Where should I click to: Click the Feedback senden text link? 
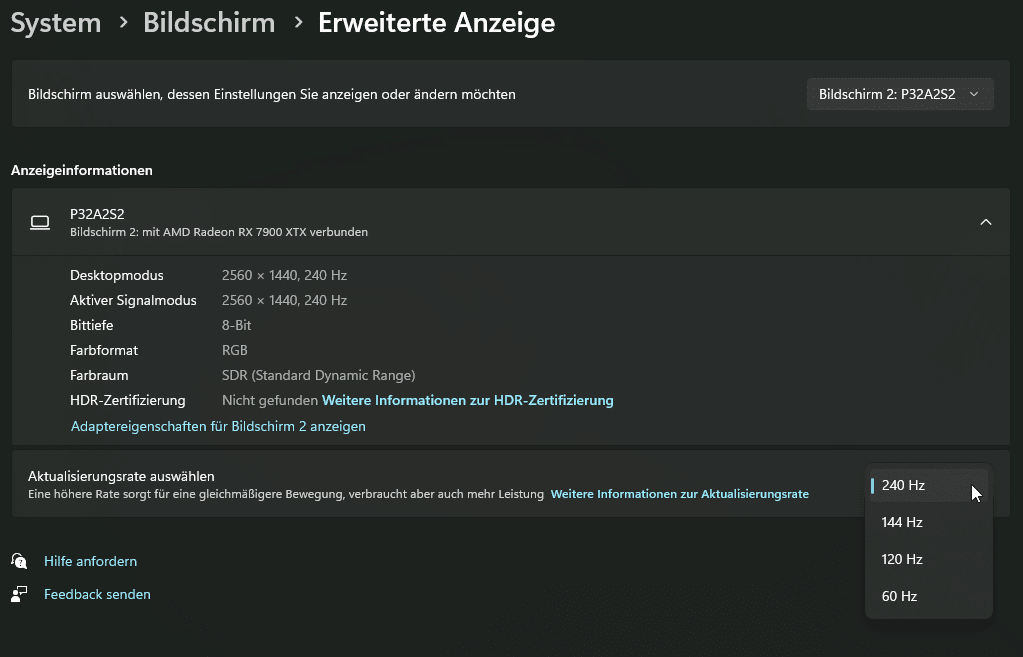coord(97,594)
